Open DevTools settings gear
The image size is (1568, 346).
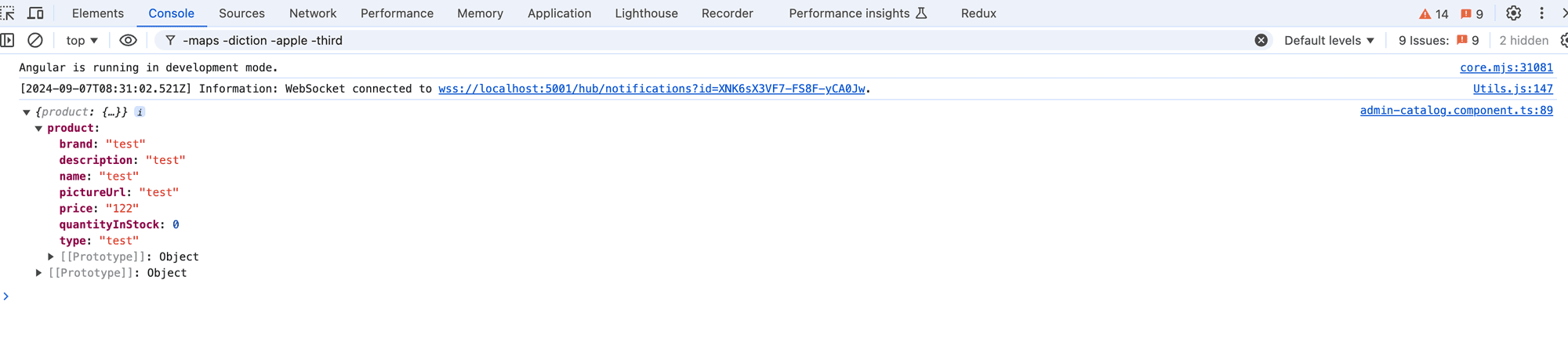1513,13
